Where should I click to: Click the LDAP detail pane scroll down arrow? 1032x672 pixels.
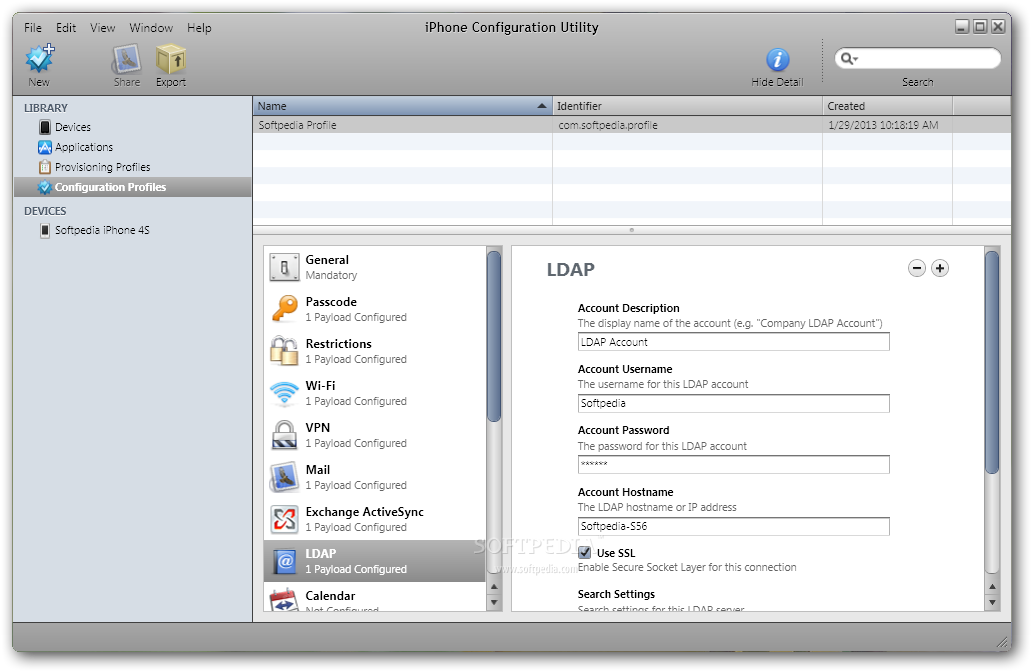click(x=992, y=602)
